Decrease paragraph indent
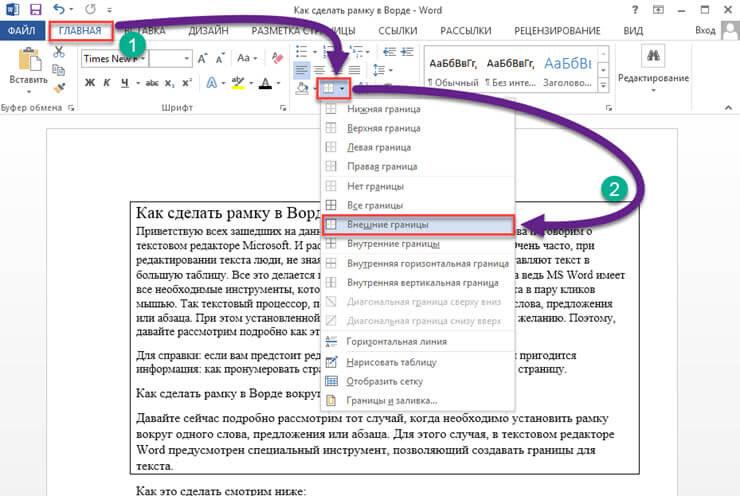Viewport: 740px width, 496px height. [389, 51]
